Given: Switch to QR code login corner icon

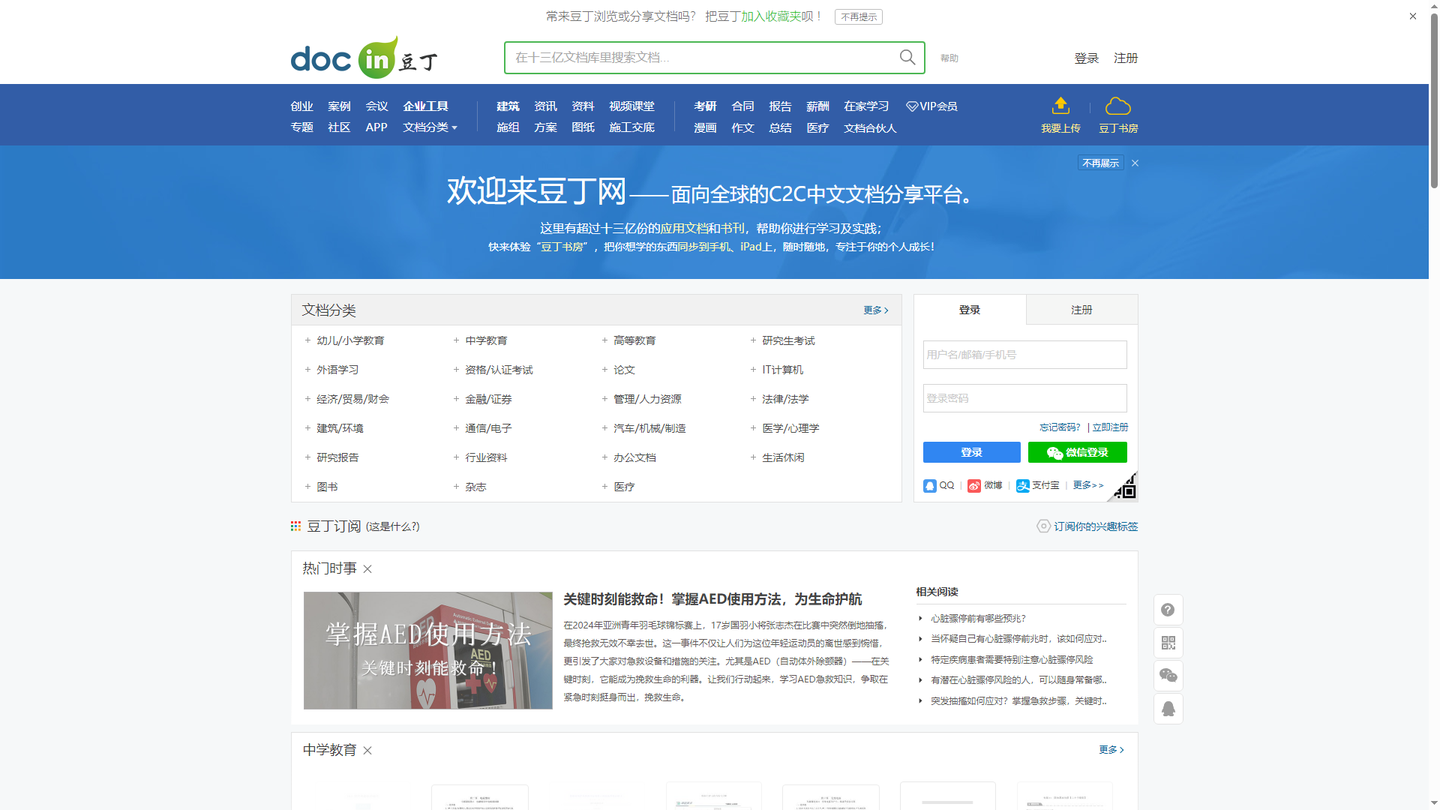Looking at the screenshot, I should point(1125,487).
